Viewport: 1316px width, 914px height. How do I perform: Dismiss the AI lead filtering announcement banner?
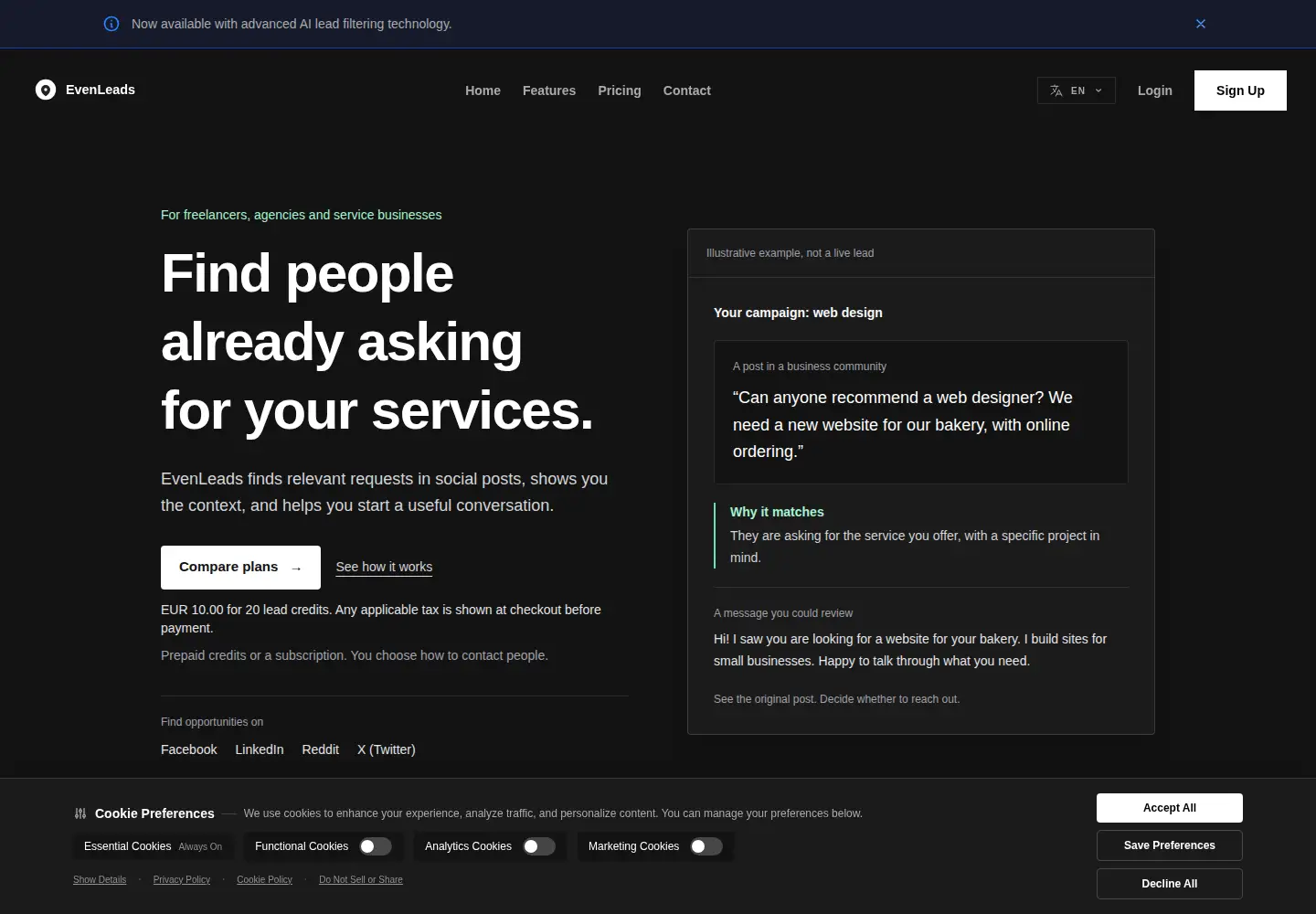coord(1201,24)
